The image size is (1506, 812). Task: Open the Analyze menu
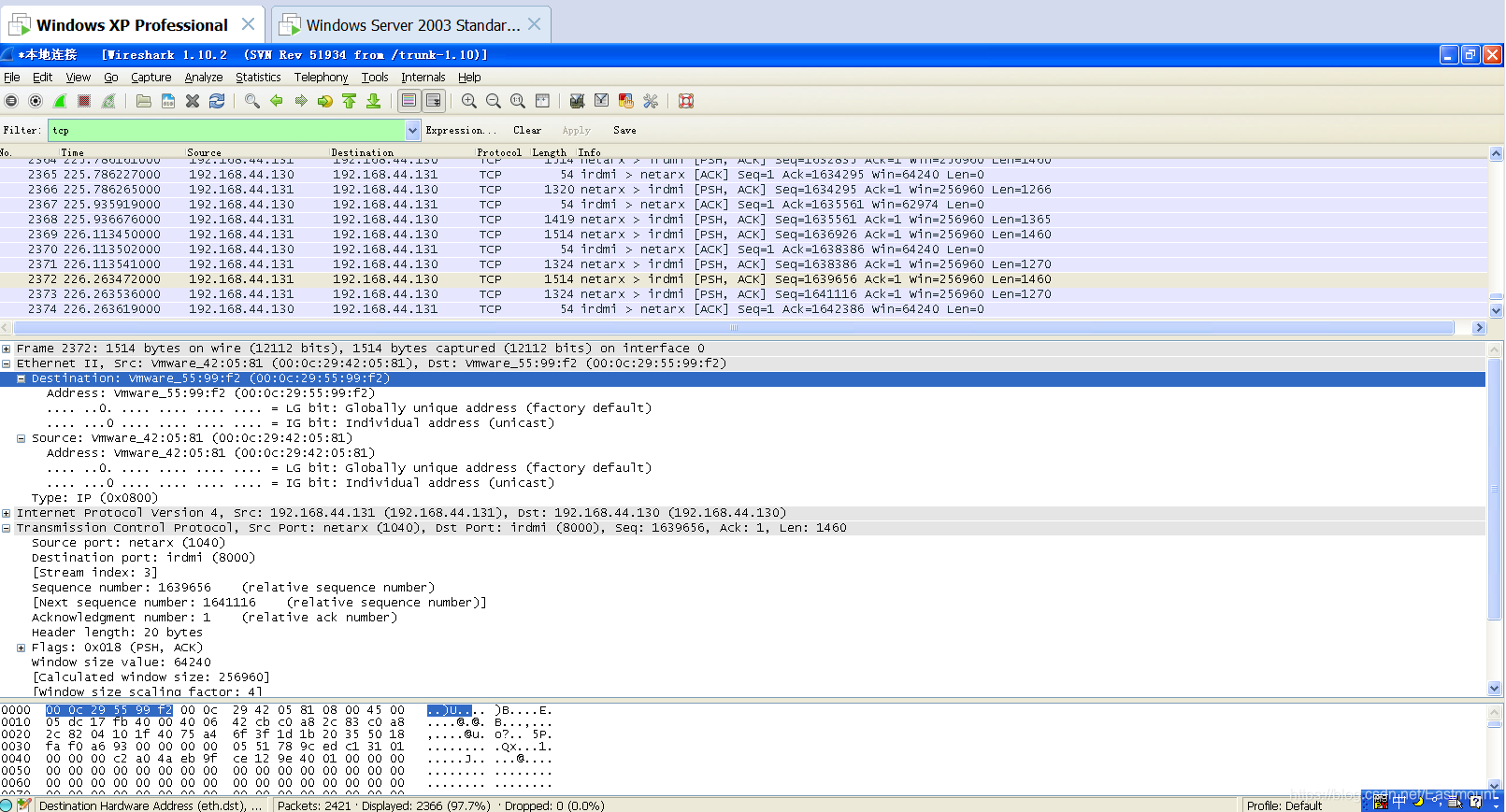pos(203,78)
